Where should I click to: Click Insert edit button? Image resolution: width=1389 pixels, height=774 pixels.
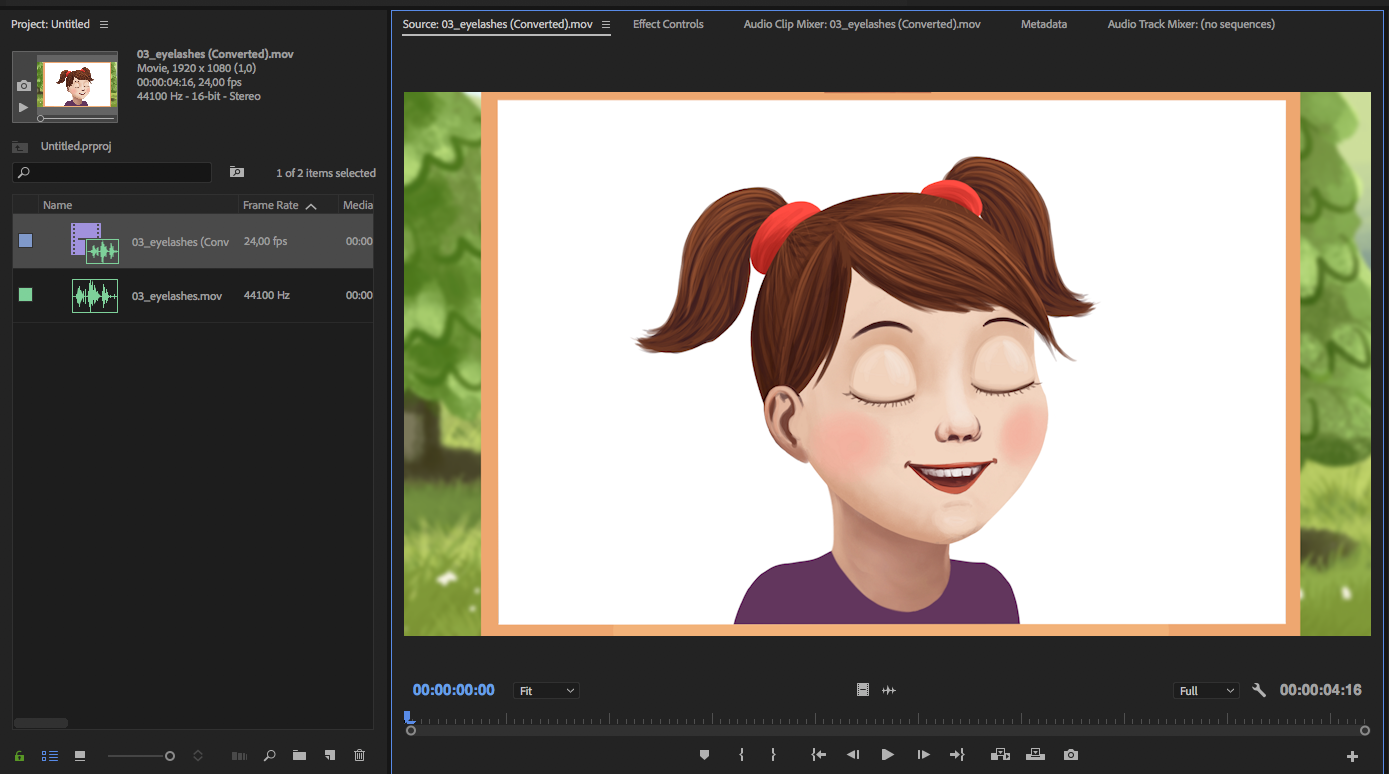999,755
